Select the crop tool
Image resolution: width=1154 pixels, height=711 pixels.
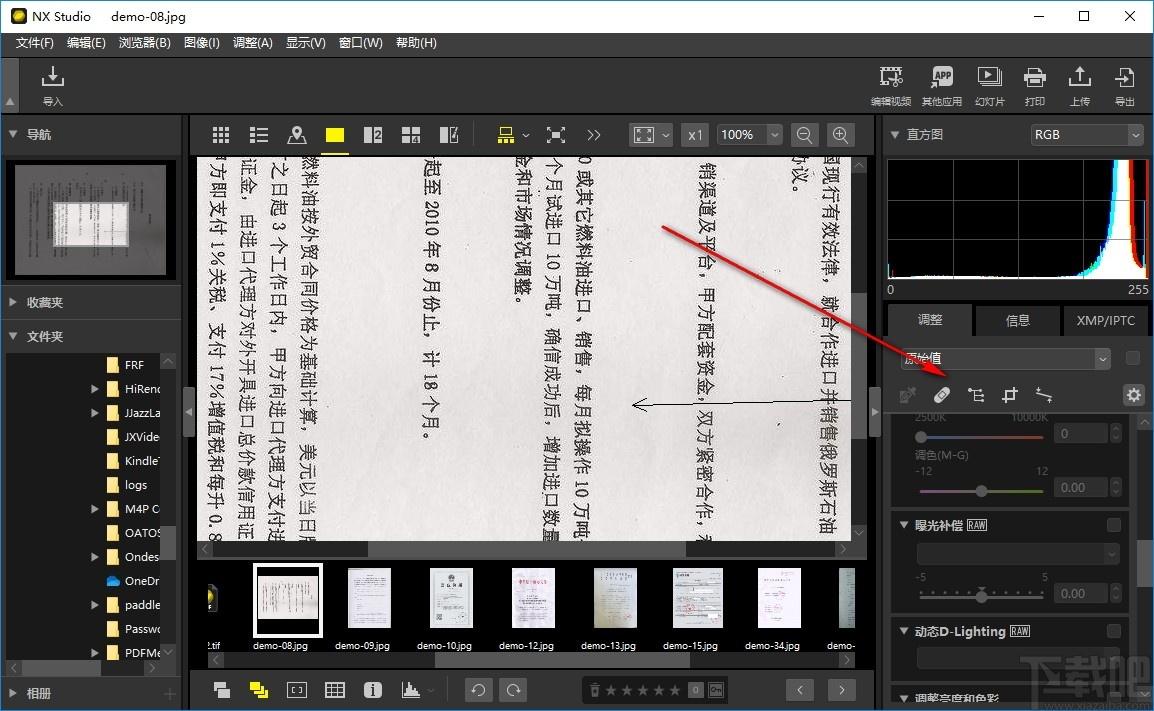[x=1010, y=395]
